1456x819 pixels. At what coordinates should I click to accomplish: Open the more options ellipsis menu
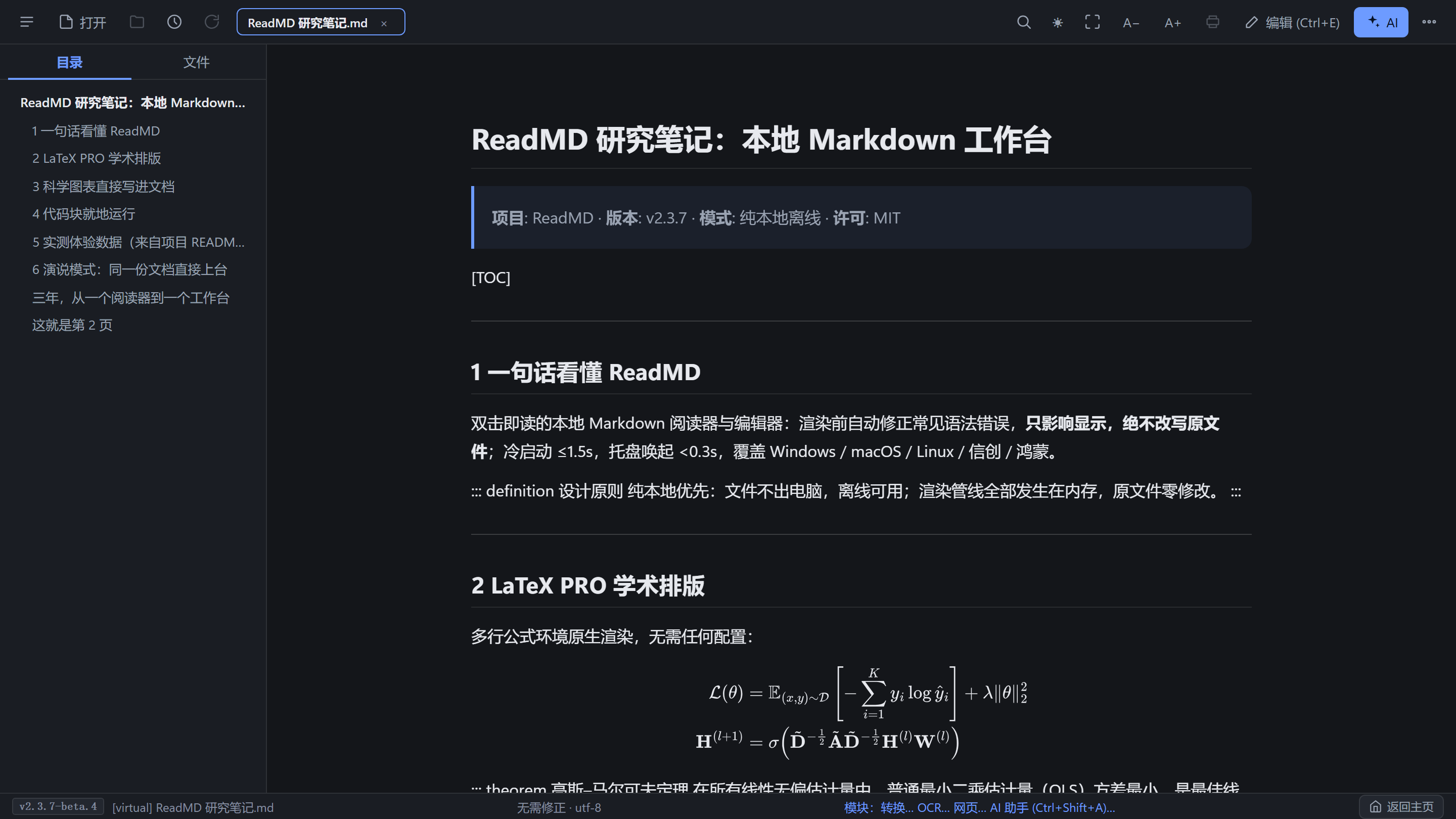[1429, 22]
